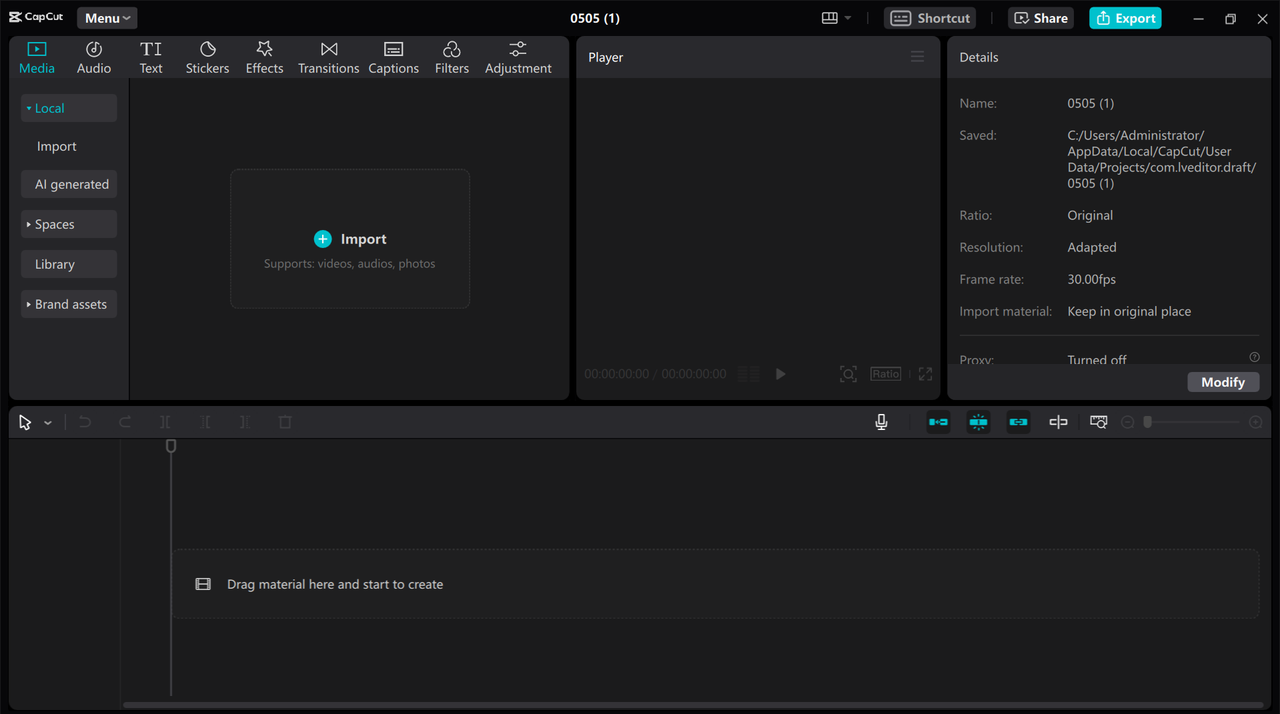The height and width of the screenshot is (714, 1280).
Task: Click the trash Delete icon
Action: (x=285, y=423)
